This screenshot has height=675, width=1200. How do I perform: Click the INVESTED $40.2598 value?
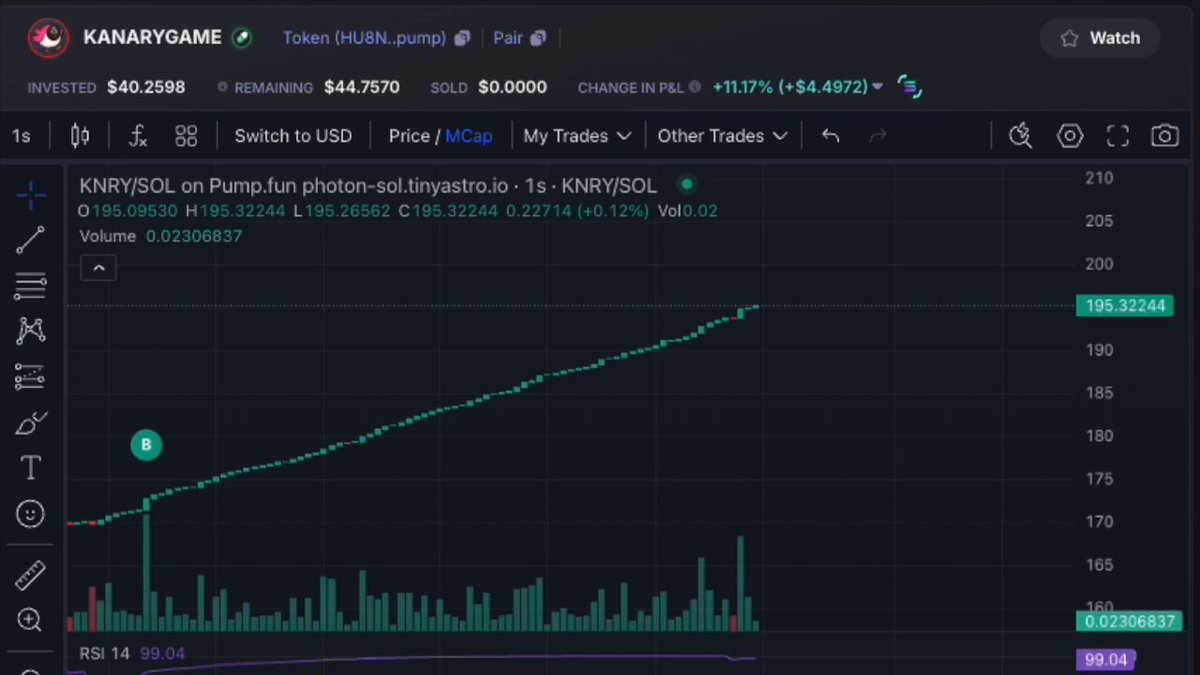point(146,87)
